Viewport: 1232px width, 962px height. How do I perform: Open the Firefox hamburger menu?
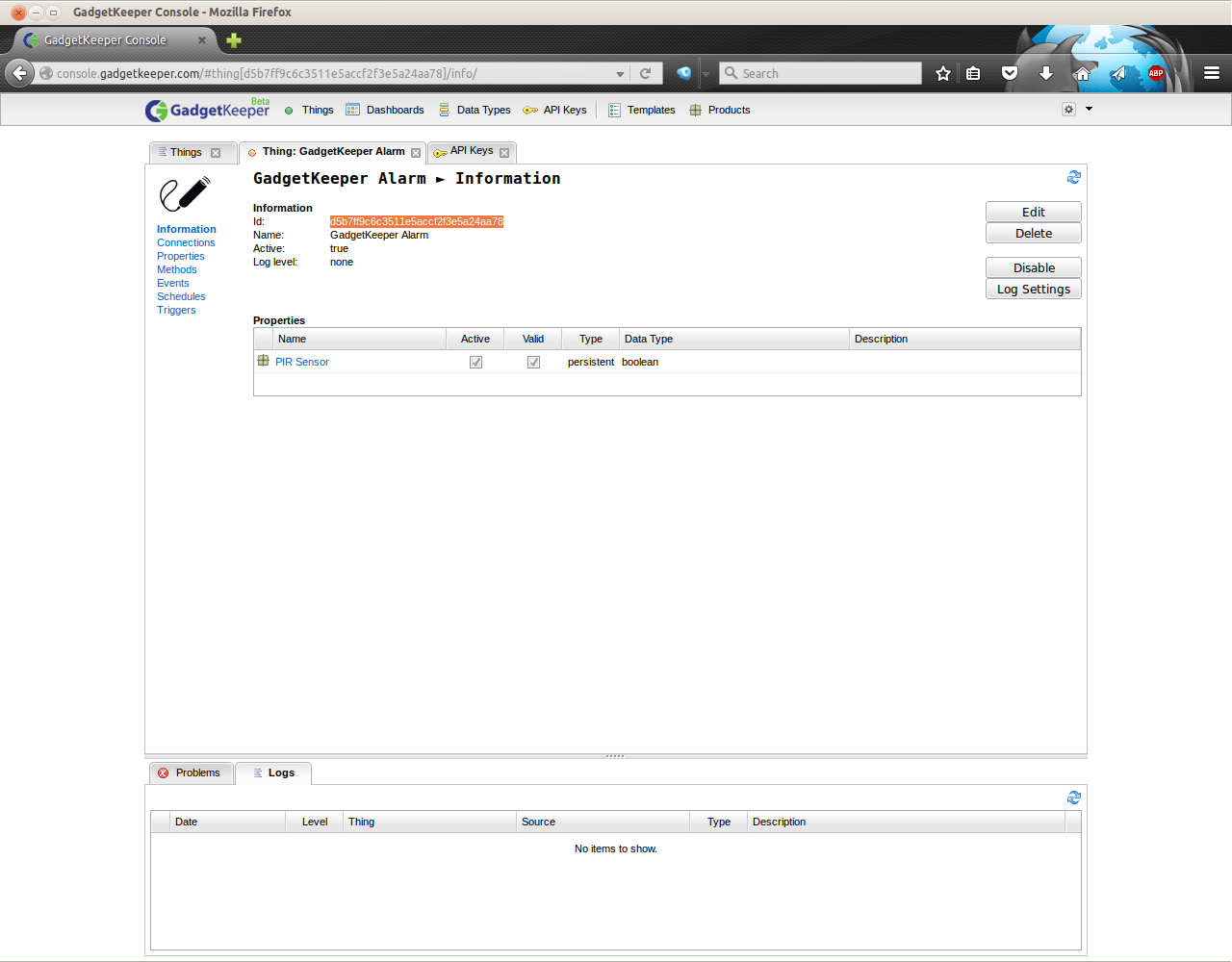(x=1212, y=73)
